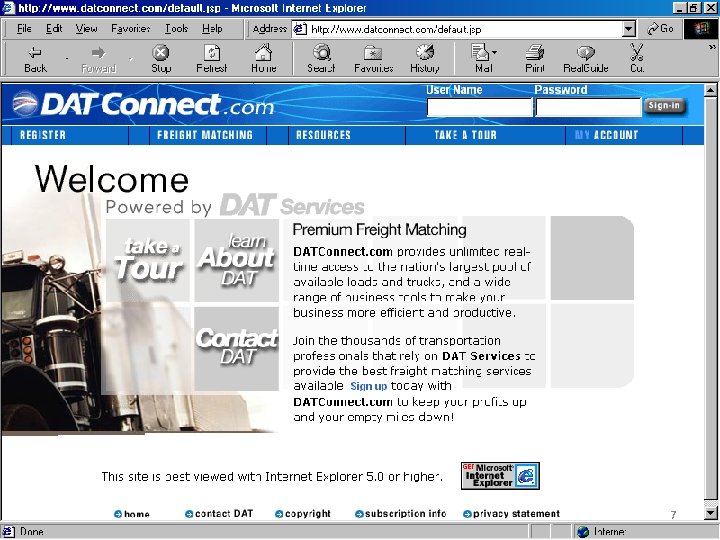Click the Forward toolbar button
Screen dimensions: 720x540
[98, 59]
